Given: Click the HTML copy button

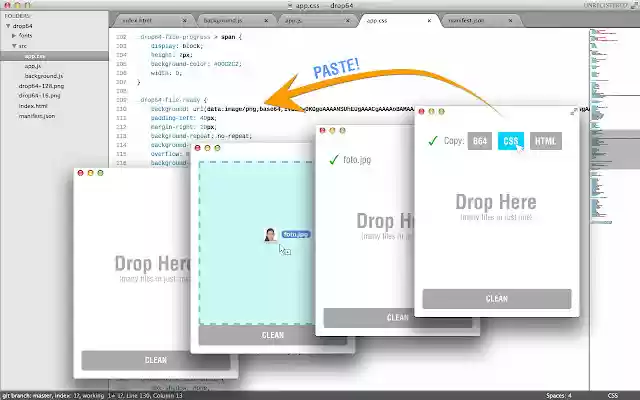Looking at the screenshot, I should click(546, 141).
